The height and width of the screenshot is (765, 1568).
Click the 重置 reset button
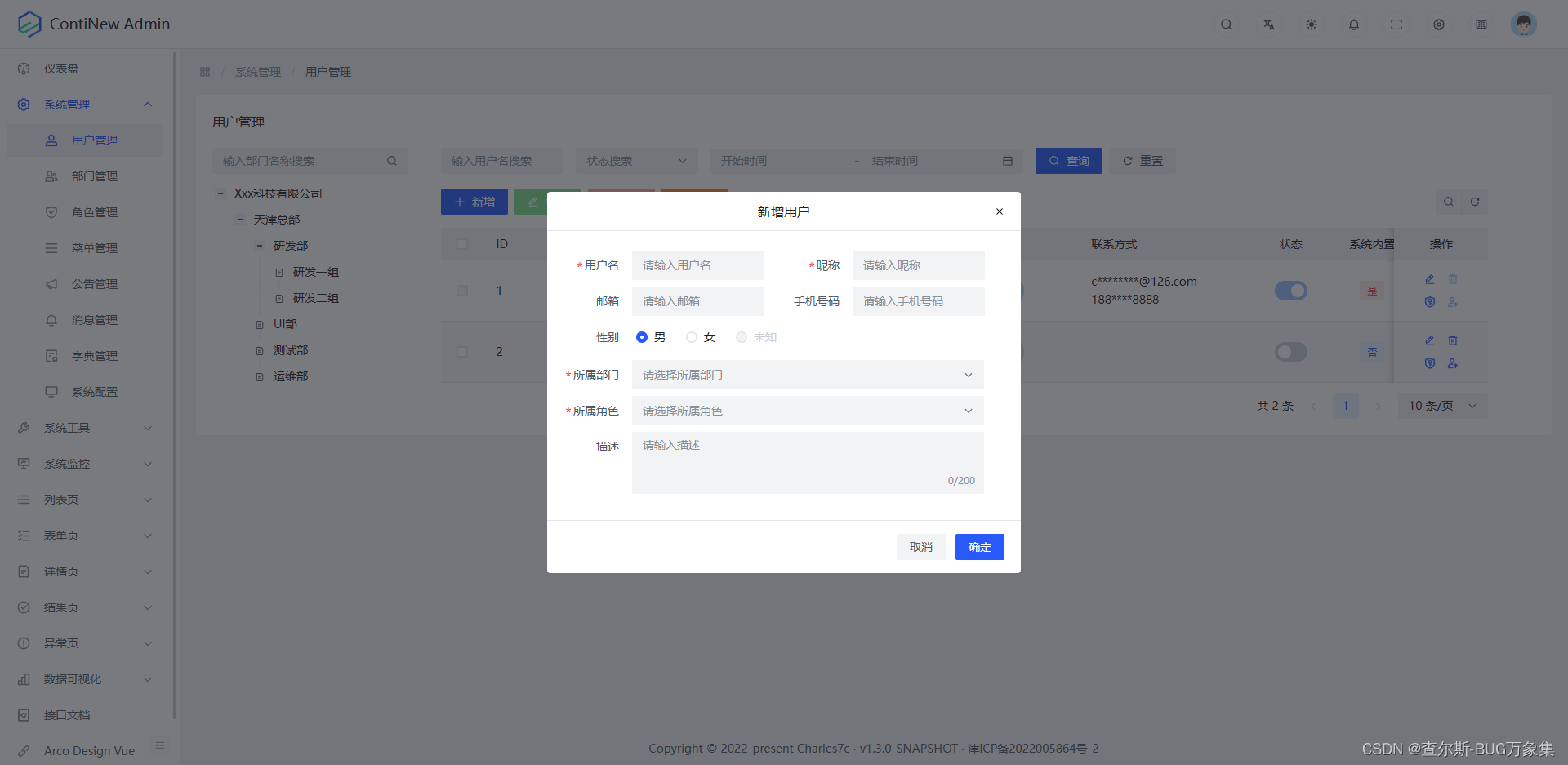(x=1143, y=161)
